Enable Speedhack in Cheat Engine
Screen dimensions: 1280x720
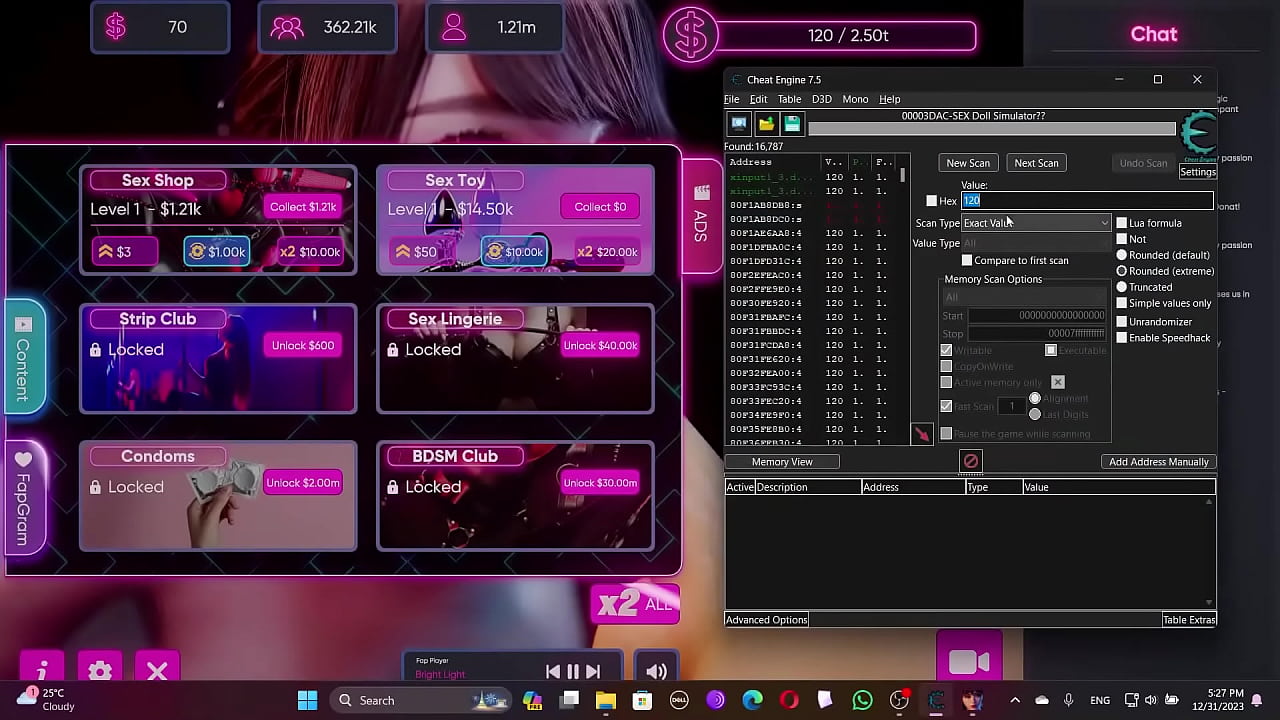pos(1122,338)
